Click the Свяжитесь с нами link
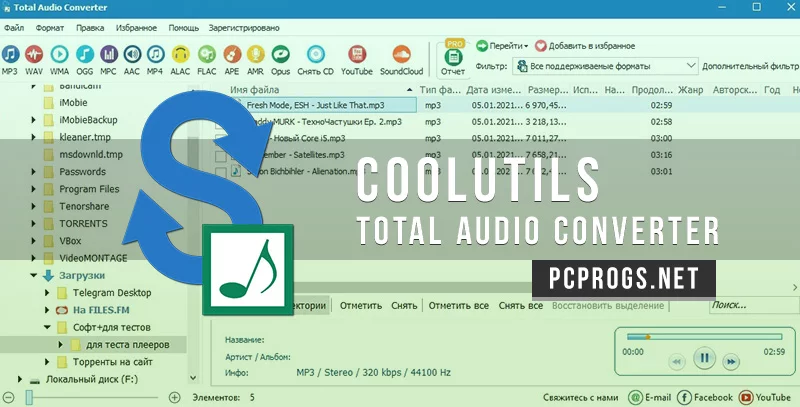The width and height of the screenshot is (800, 407). coord(581,397)
